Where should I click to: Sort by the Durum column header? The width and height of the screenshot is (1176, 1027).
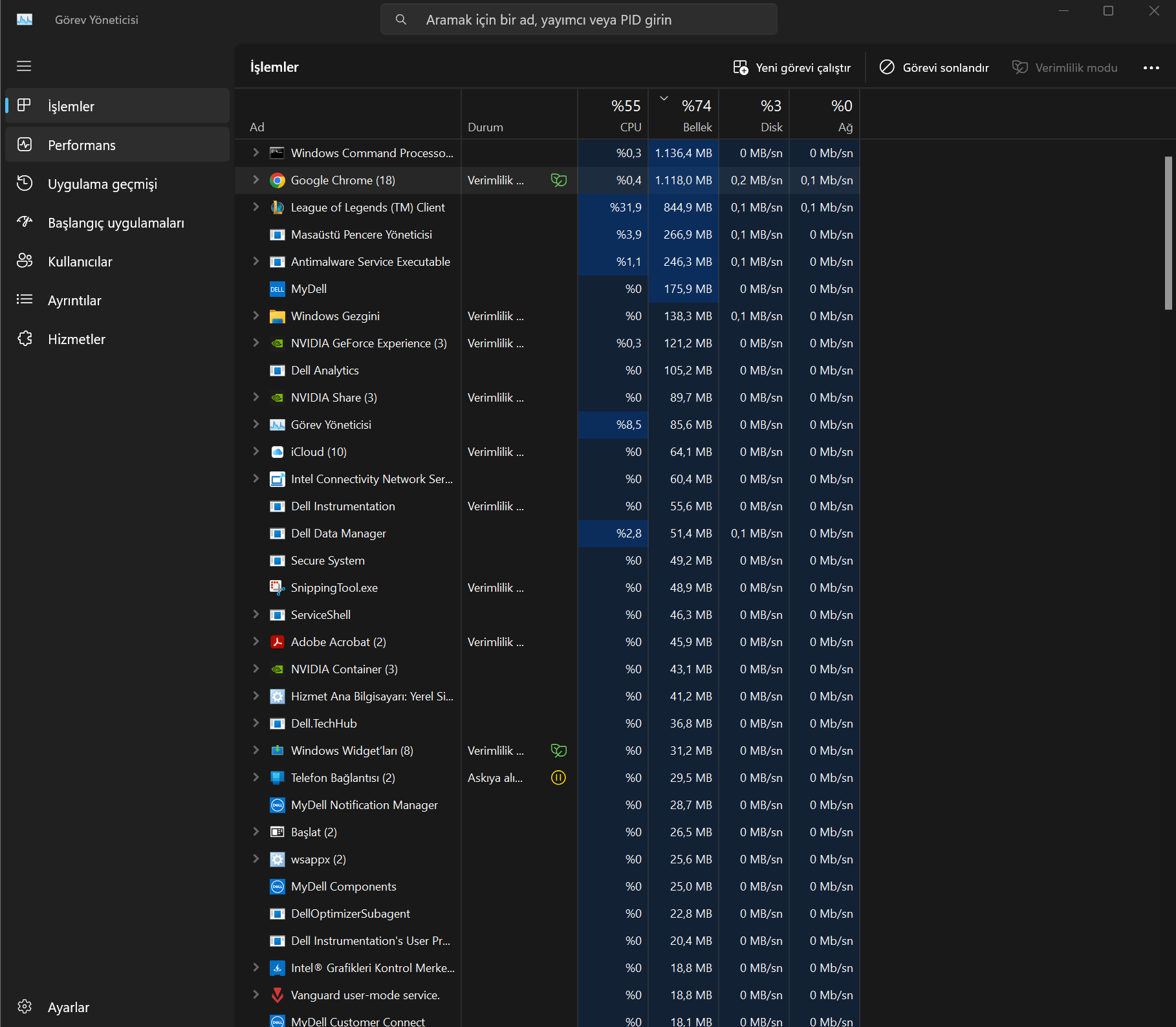point(519,114)
